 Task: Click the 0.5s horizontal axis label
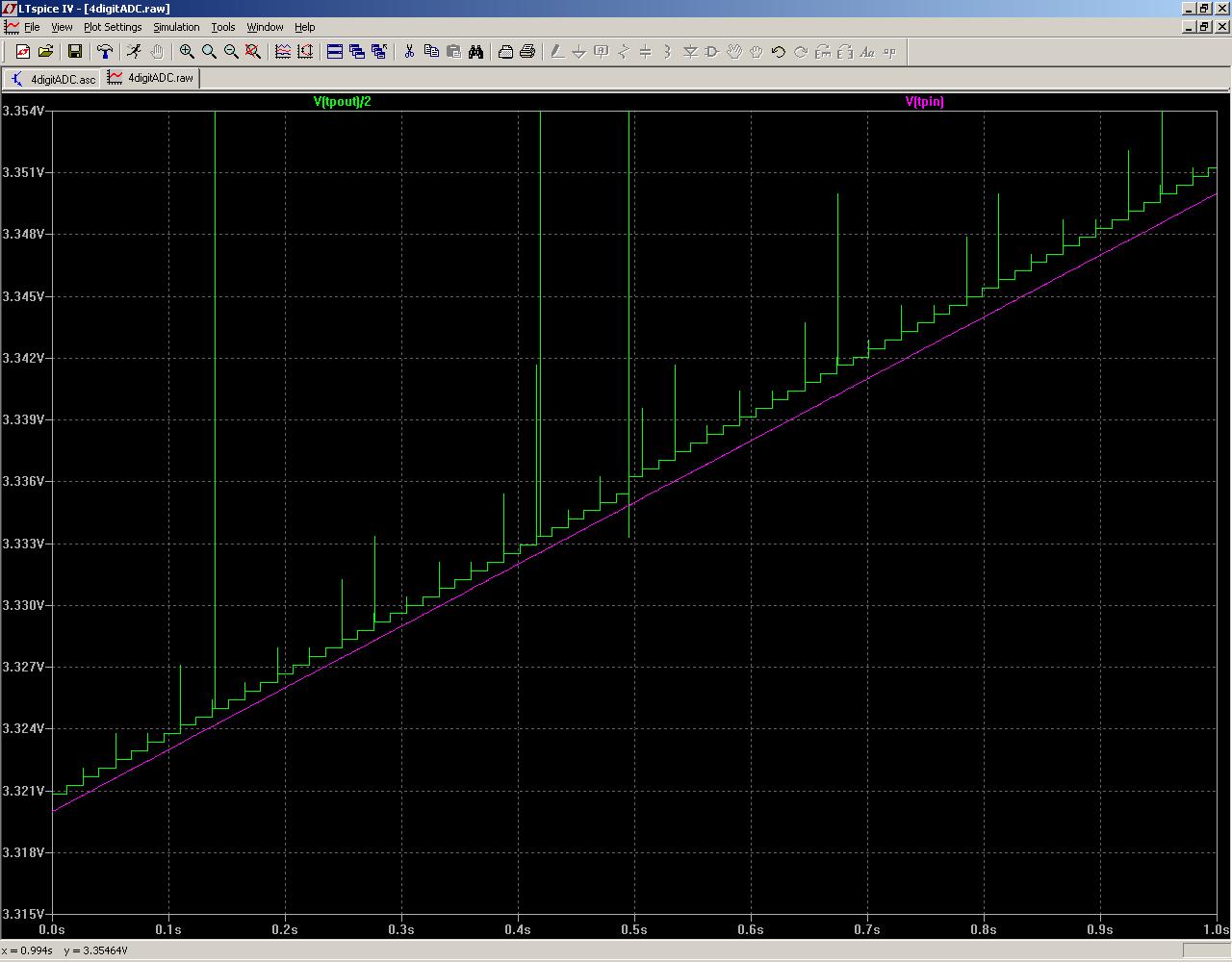click(x=633, y=929)
